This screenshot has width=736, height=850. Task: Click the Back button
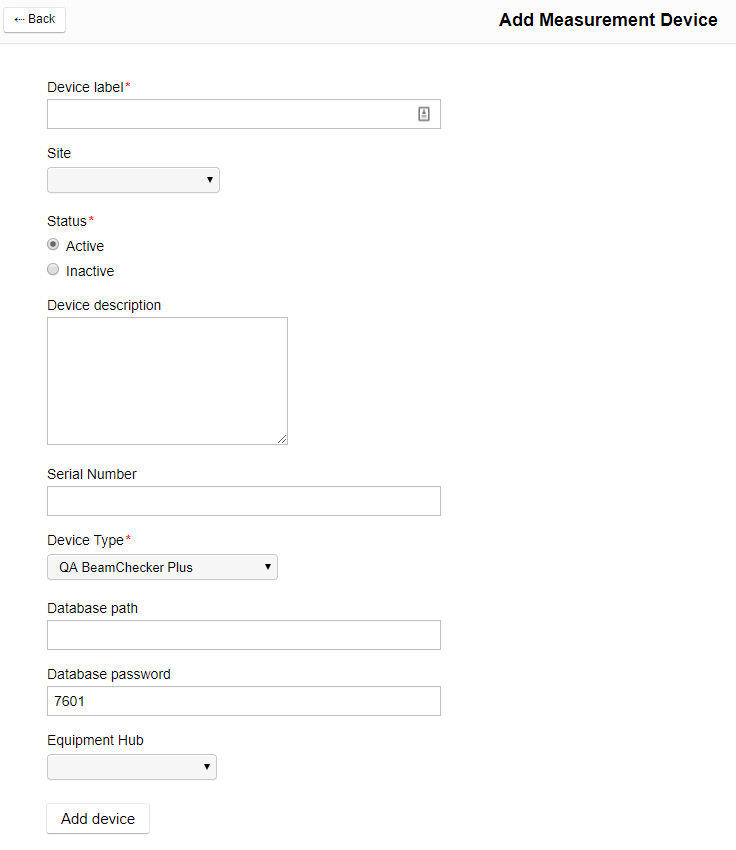click(35, 19)
